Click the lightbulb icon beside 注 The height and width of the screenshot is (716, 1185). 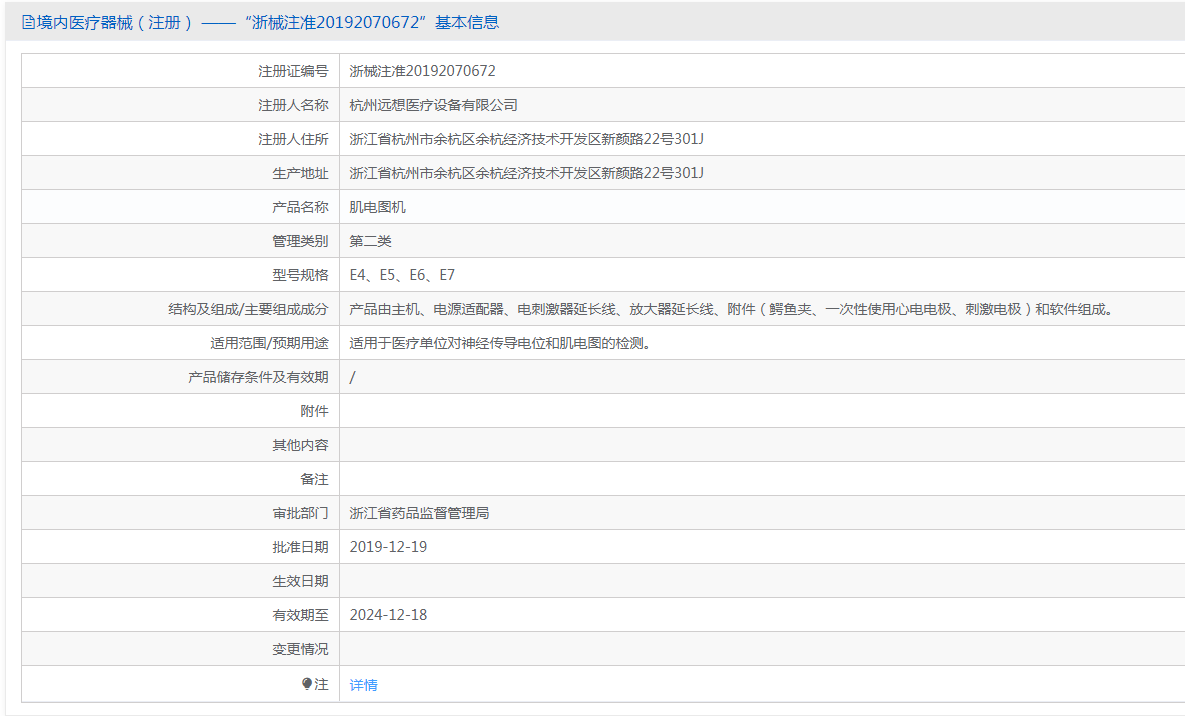[307, 684]
